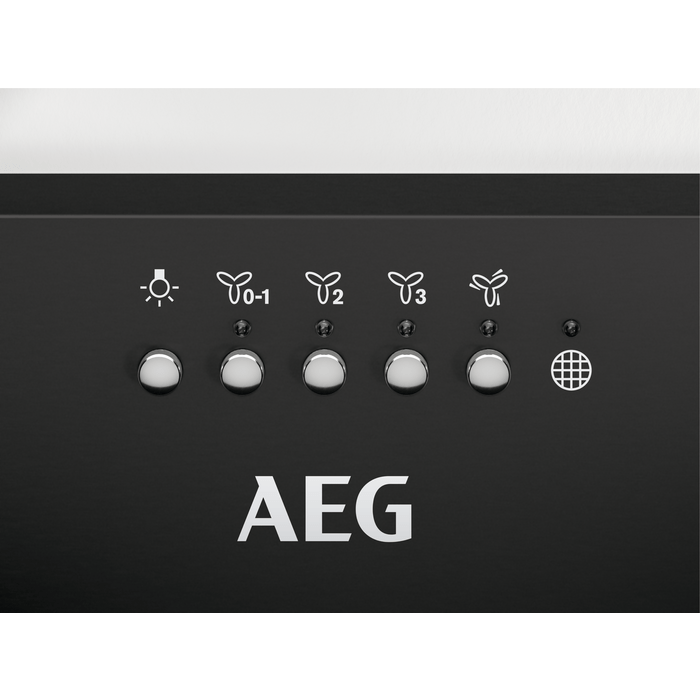
Task: Click the indicator LED above the filter grid
Action: pyautogui.click(x=571, y=328)
